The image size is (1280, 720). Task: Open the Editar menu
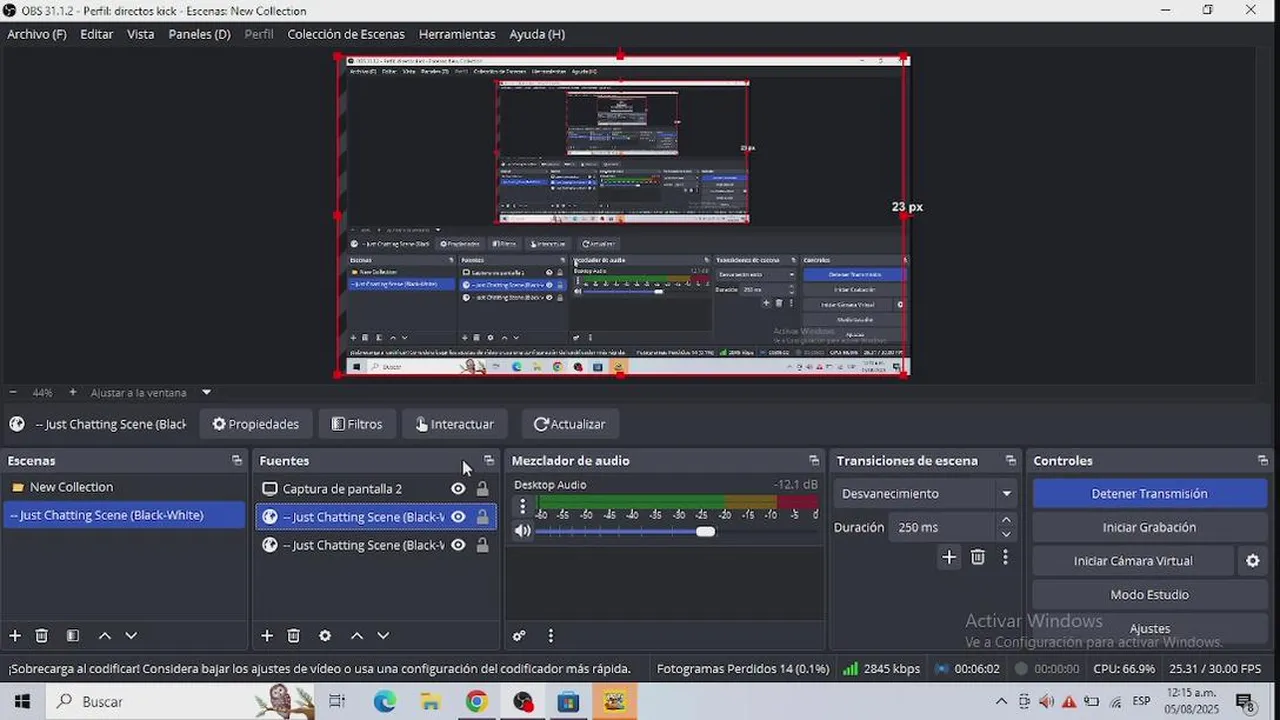97,34
